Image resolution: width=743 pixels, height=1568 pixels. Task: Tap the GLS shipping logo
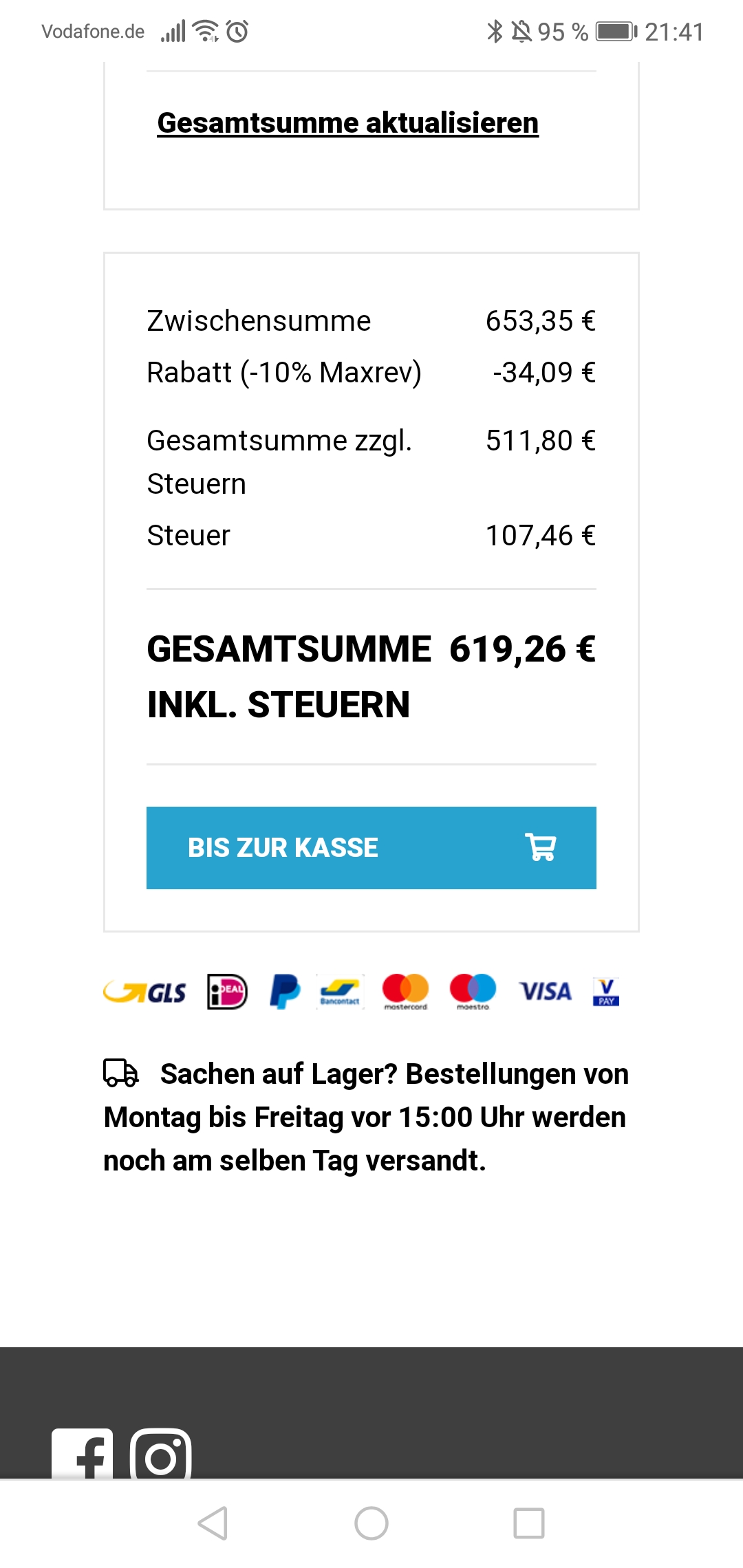[x=145, y=992]
